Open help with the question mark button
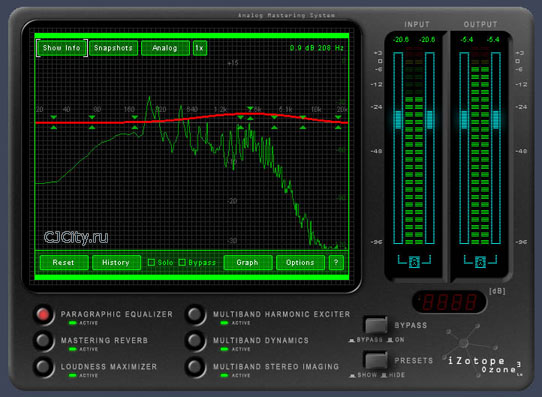 tap(336, 263)
